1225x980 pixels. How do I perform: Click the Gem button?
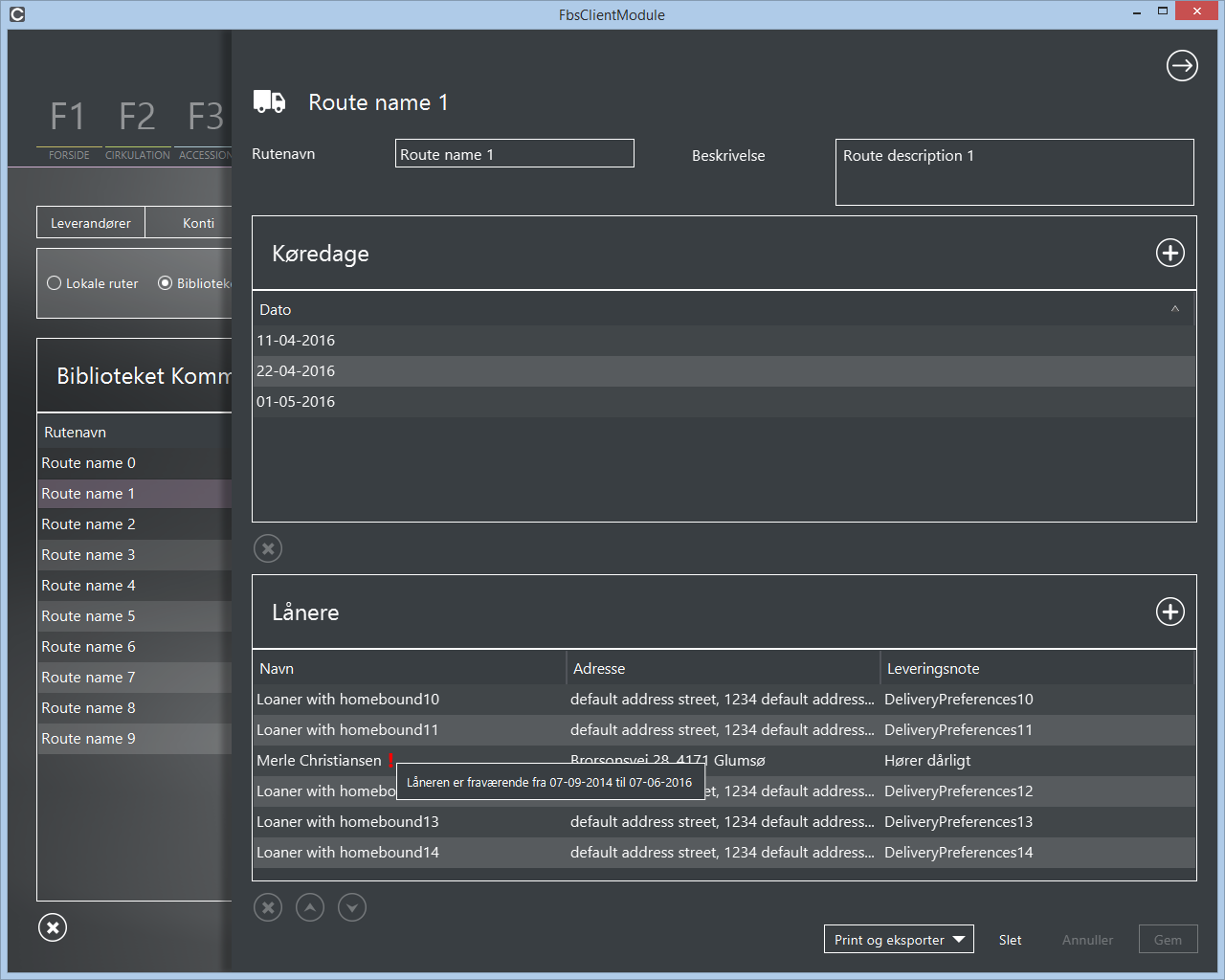pos(1168,940)
